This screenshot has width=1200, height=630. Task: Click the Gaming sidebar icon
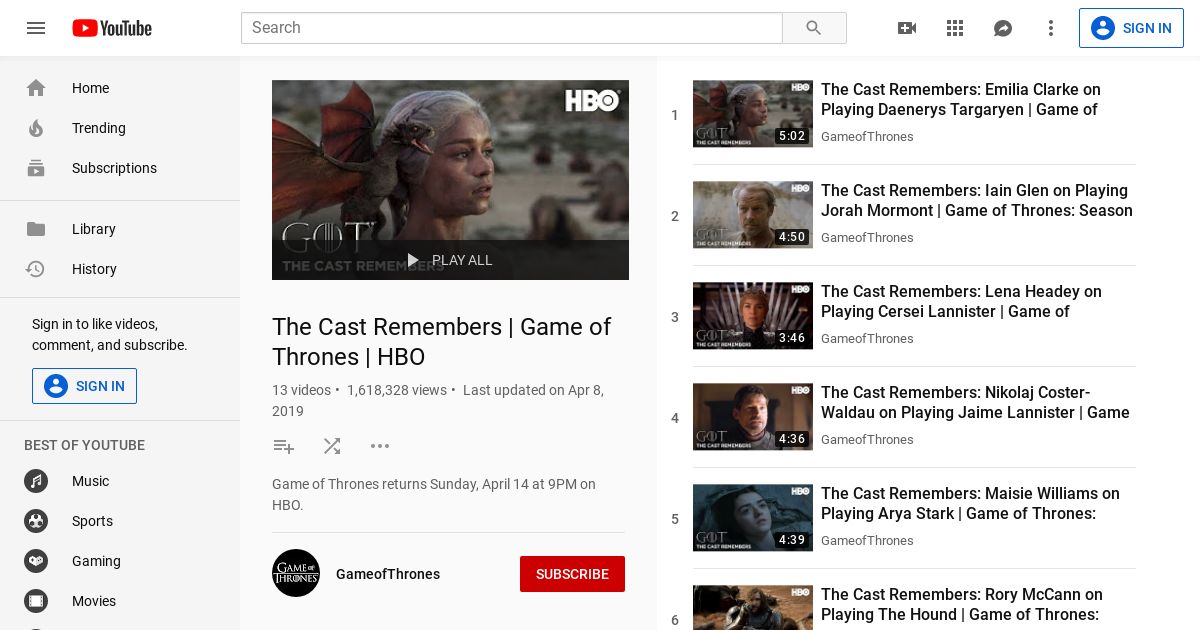(36, 561)
